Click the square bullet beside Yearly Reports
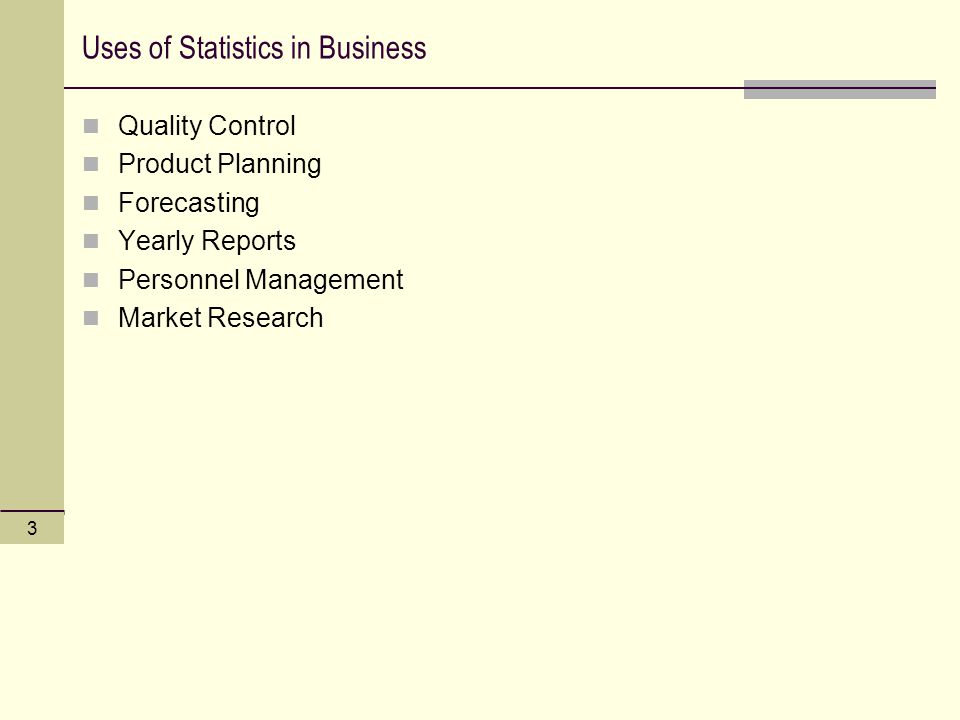 point(91,241)
